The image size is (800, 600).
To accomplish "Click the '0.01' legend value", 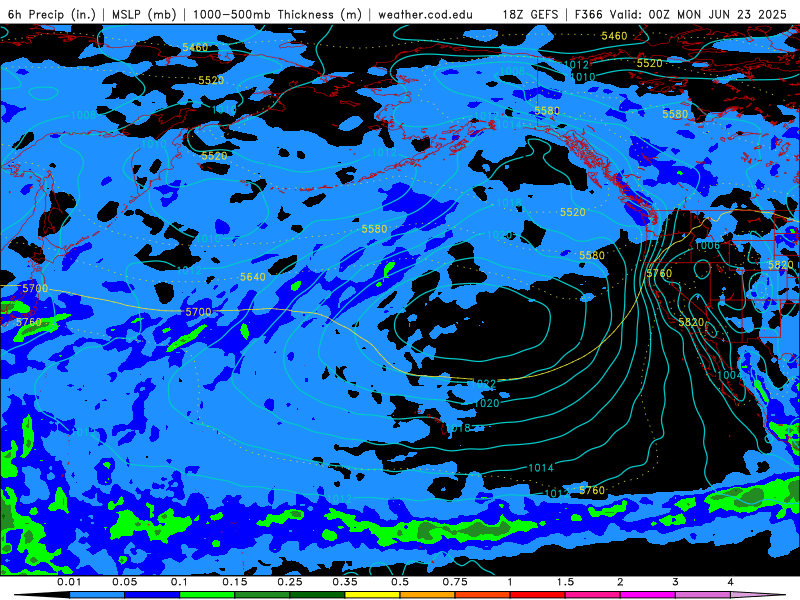I will tap(69, 582).
